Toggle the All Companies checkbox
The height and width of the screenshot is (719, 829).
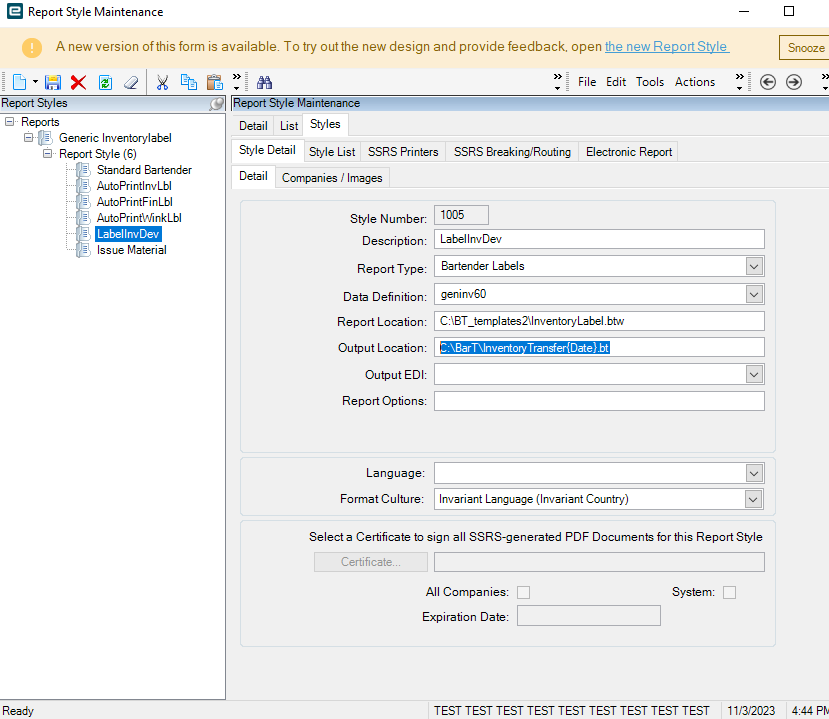tap(523, 592)
